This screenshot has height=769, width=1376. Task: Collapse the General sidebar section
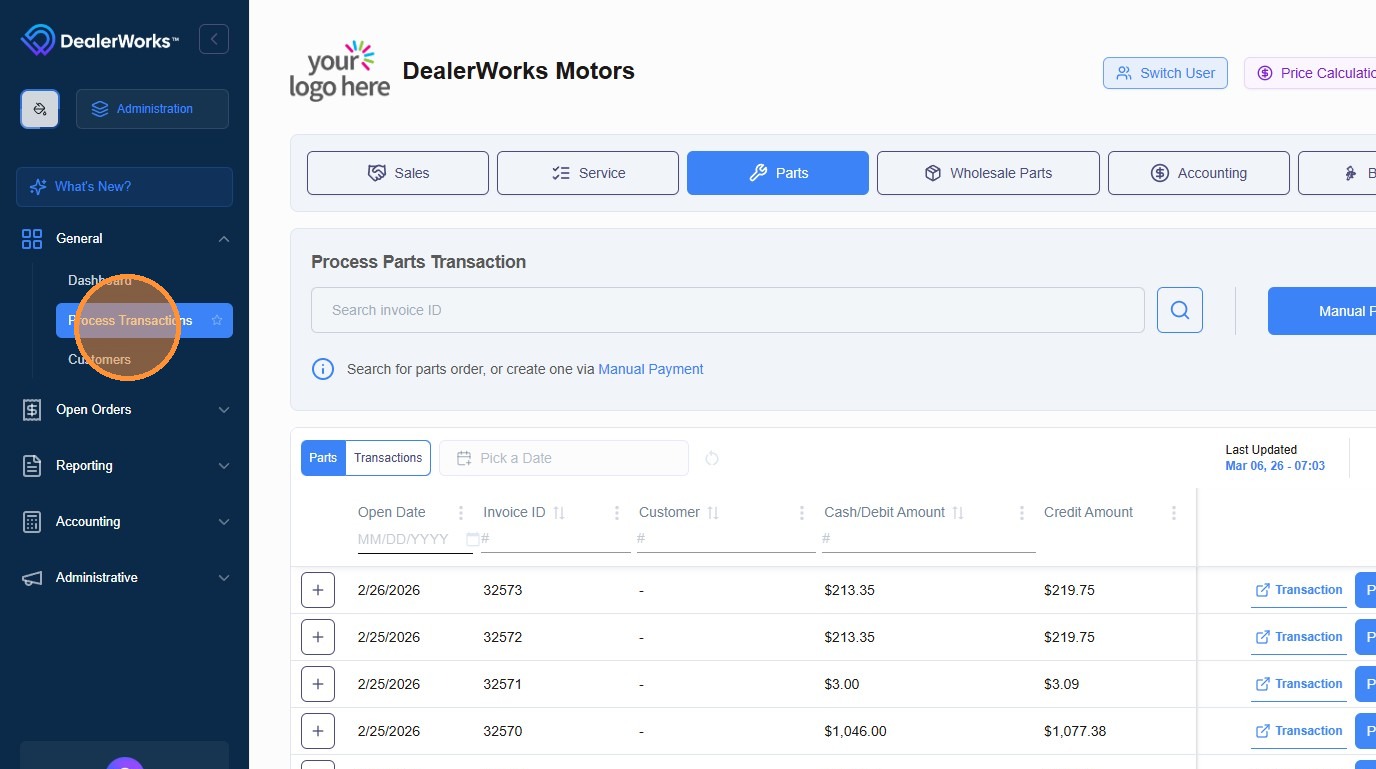click(x=126, y=238)
